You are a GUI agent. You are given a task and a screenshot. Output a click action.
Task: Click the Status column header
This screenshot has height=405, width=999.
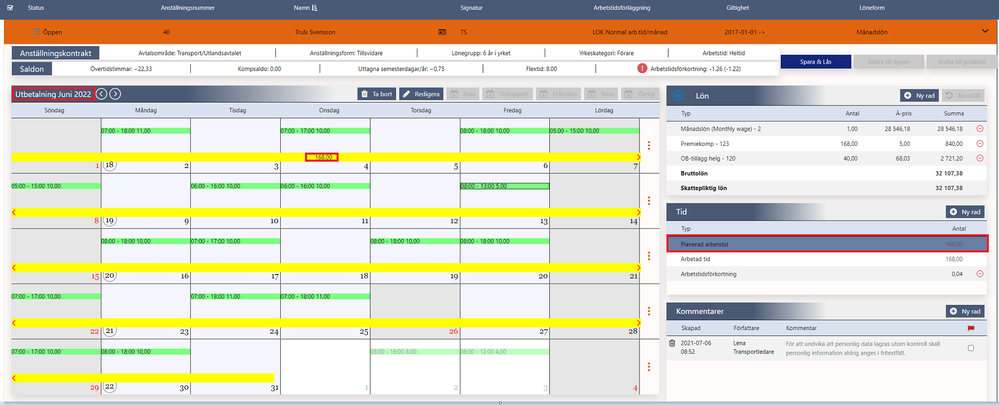point(36,8)
